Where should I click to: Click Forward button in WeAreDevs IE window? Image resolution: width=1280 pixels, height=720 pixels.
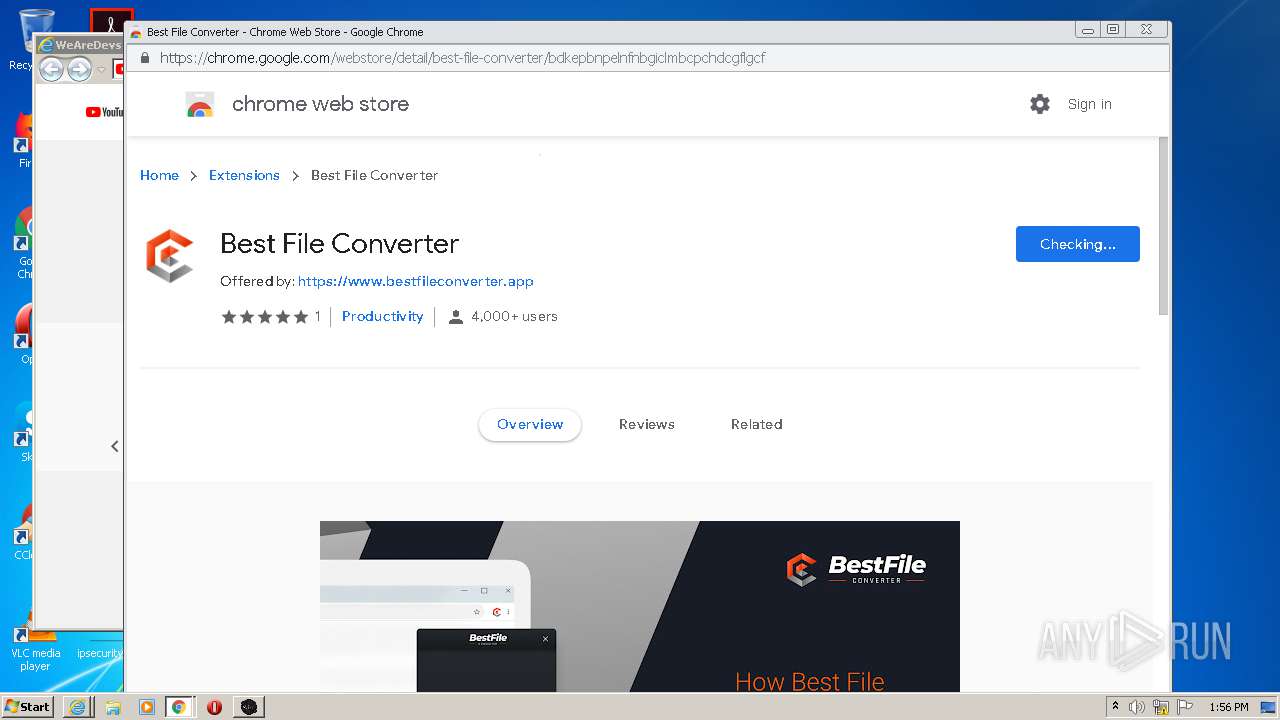coord(80,69)
